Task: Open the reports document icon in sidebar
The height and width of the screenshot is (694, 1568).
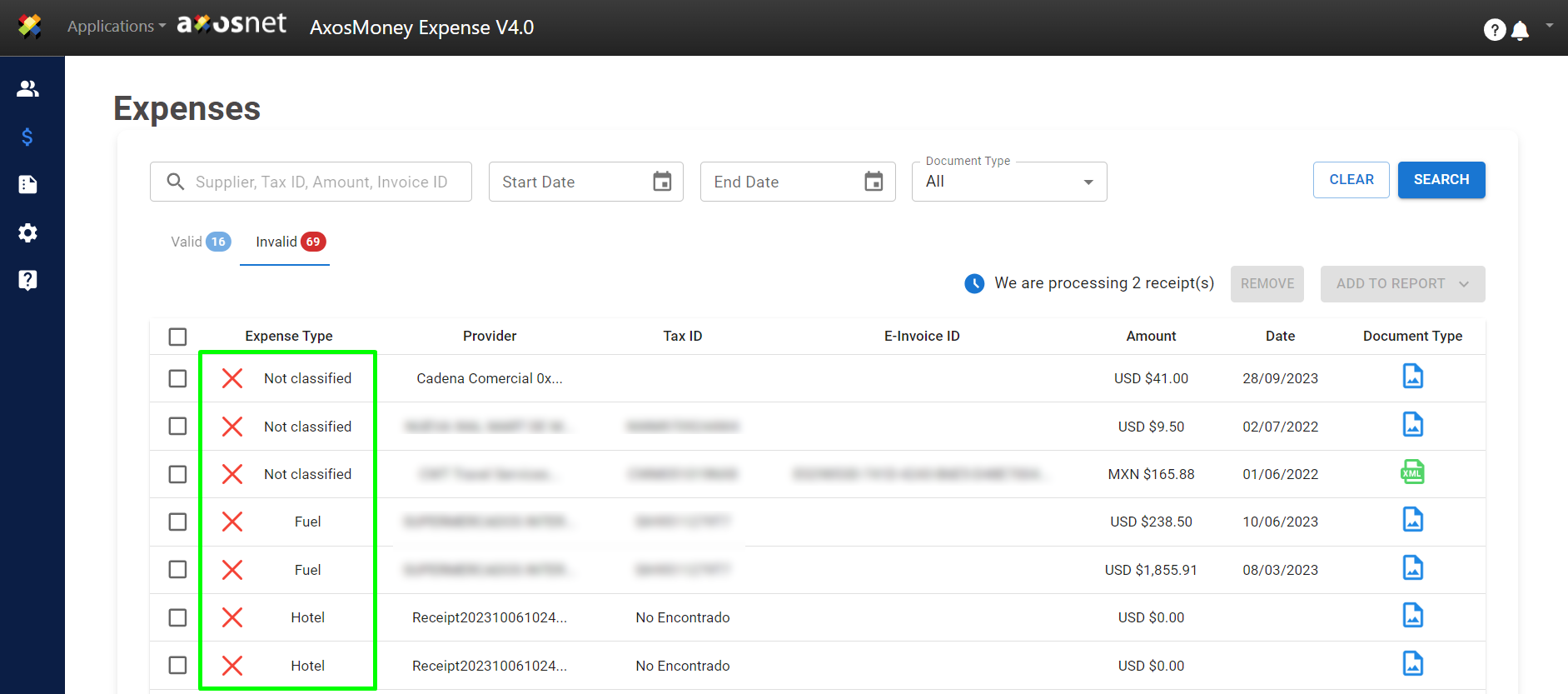Action: 28,184
